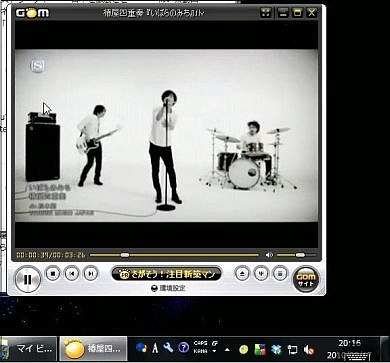390x363 pixels.
Task: Click the eject/open file button
Action: point(242,274)
